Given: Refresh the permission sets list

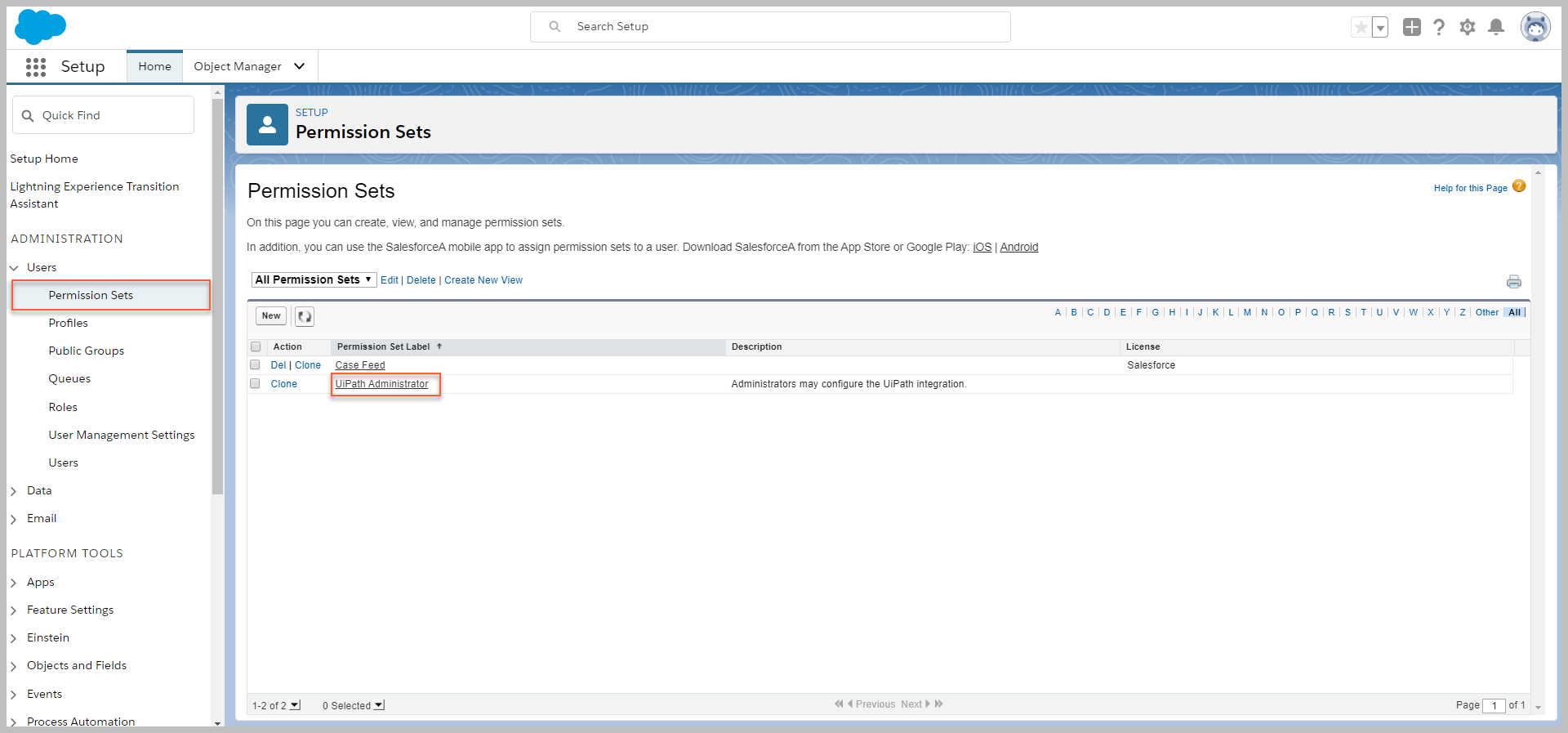Looking at the screenshot, I should (305, 316).
